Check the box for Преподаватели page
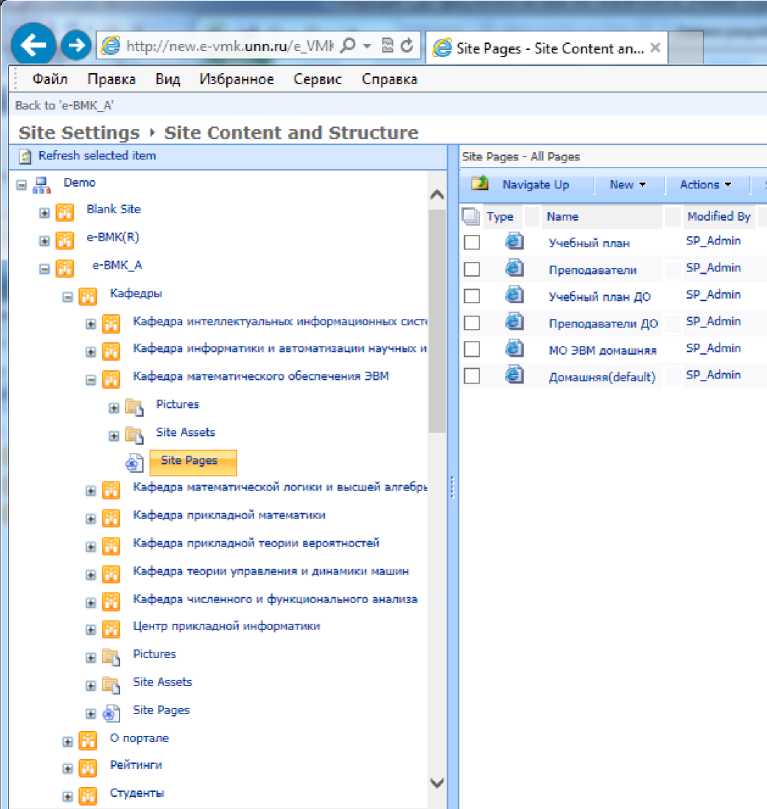 (x=472, y=269)
